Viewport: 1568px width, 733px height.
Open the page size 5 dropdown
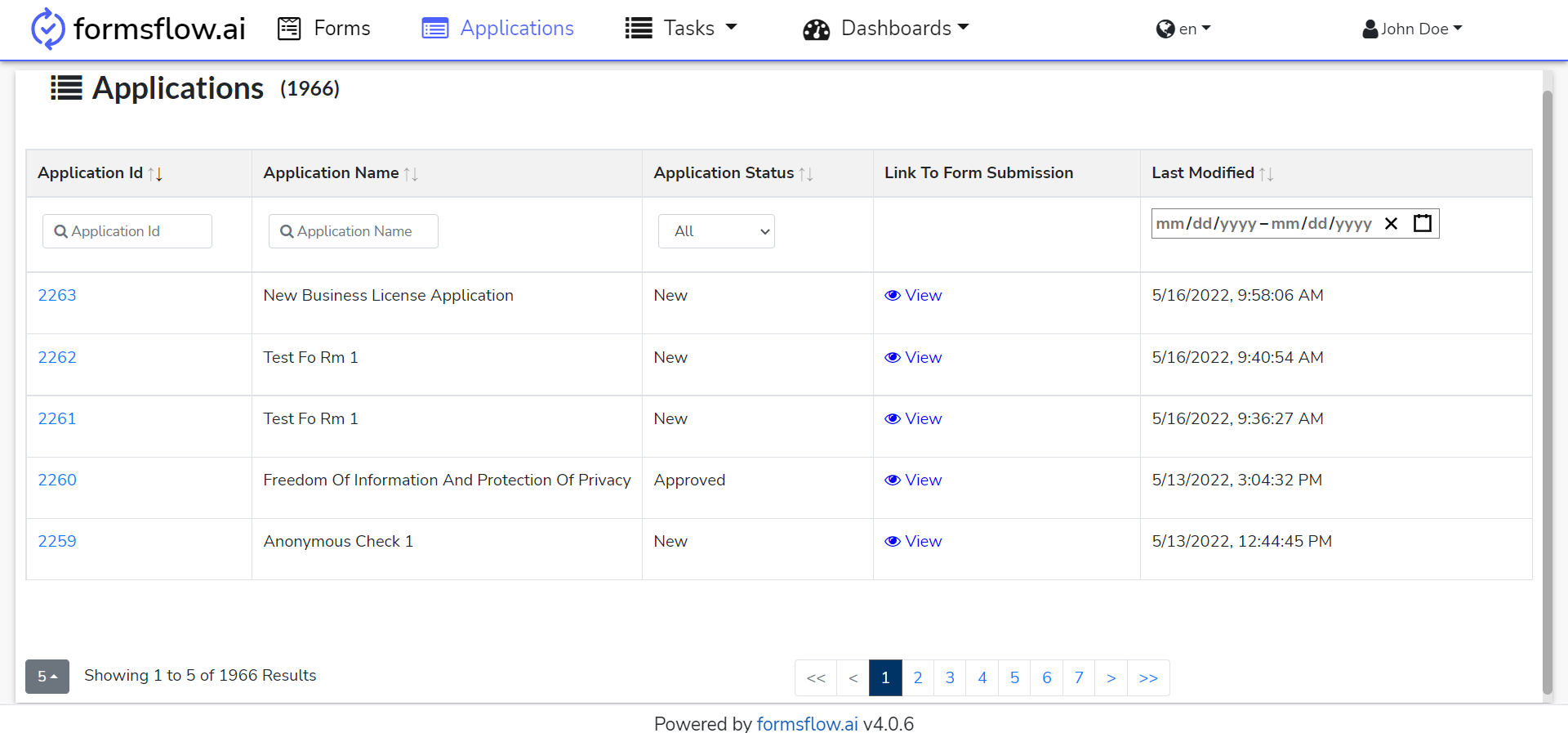point(47,677)
